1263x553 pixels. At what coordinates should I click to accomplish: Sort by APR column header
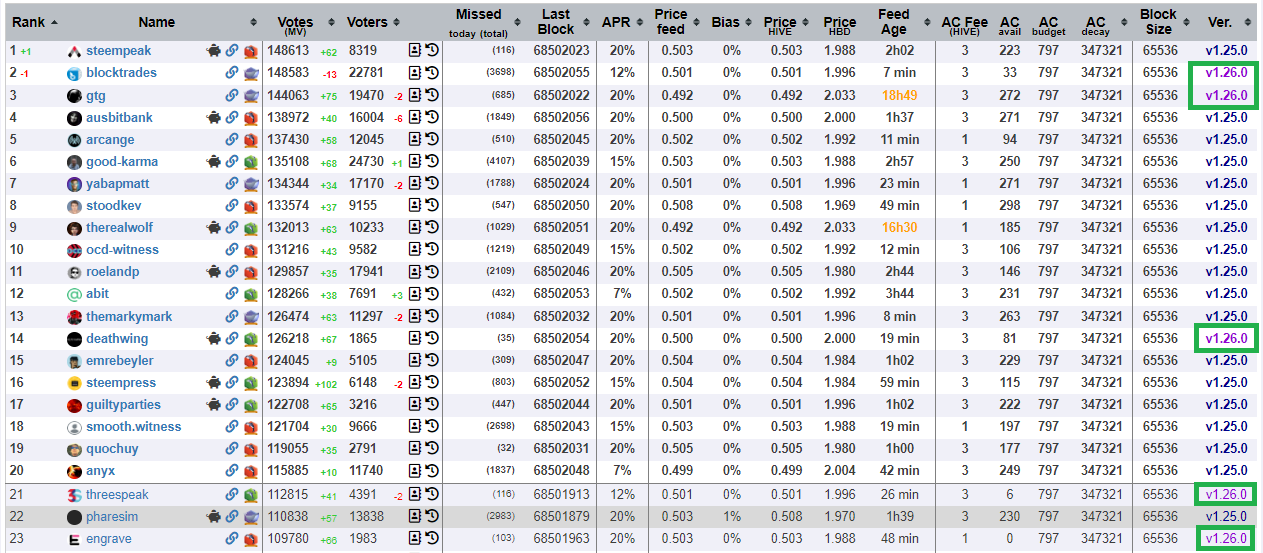coord(616,21)
